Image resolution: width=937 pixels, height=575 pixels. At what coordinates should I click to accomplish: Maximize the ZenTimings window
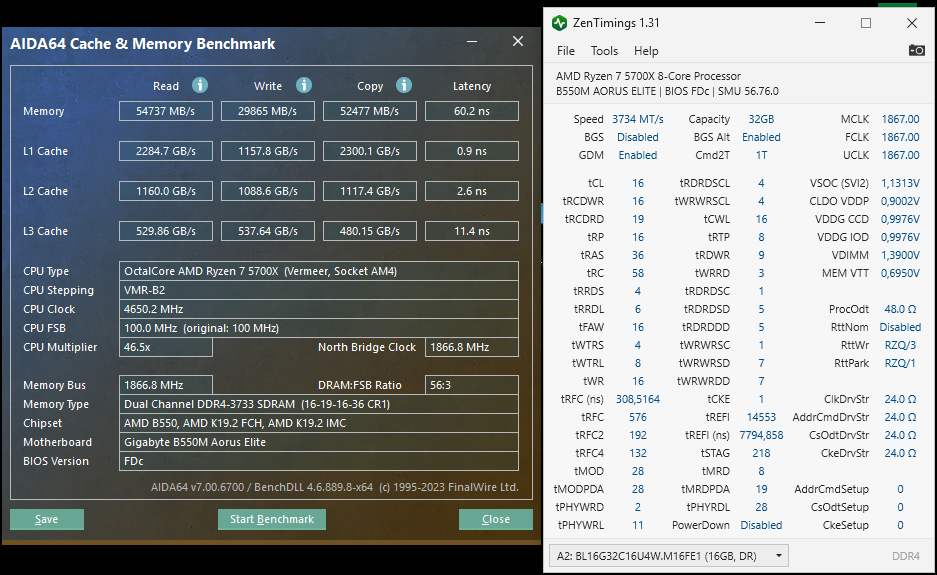[x=865, y=23]
